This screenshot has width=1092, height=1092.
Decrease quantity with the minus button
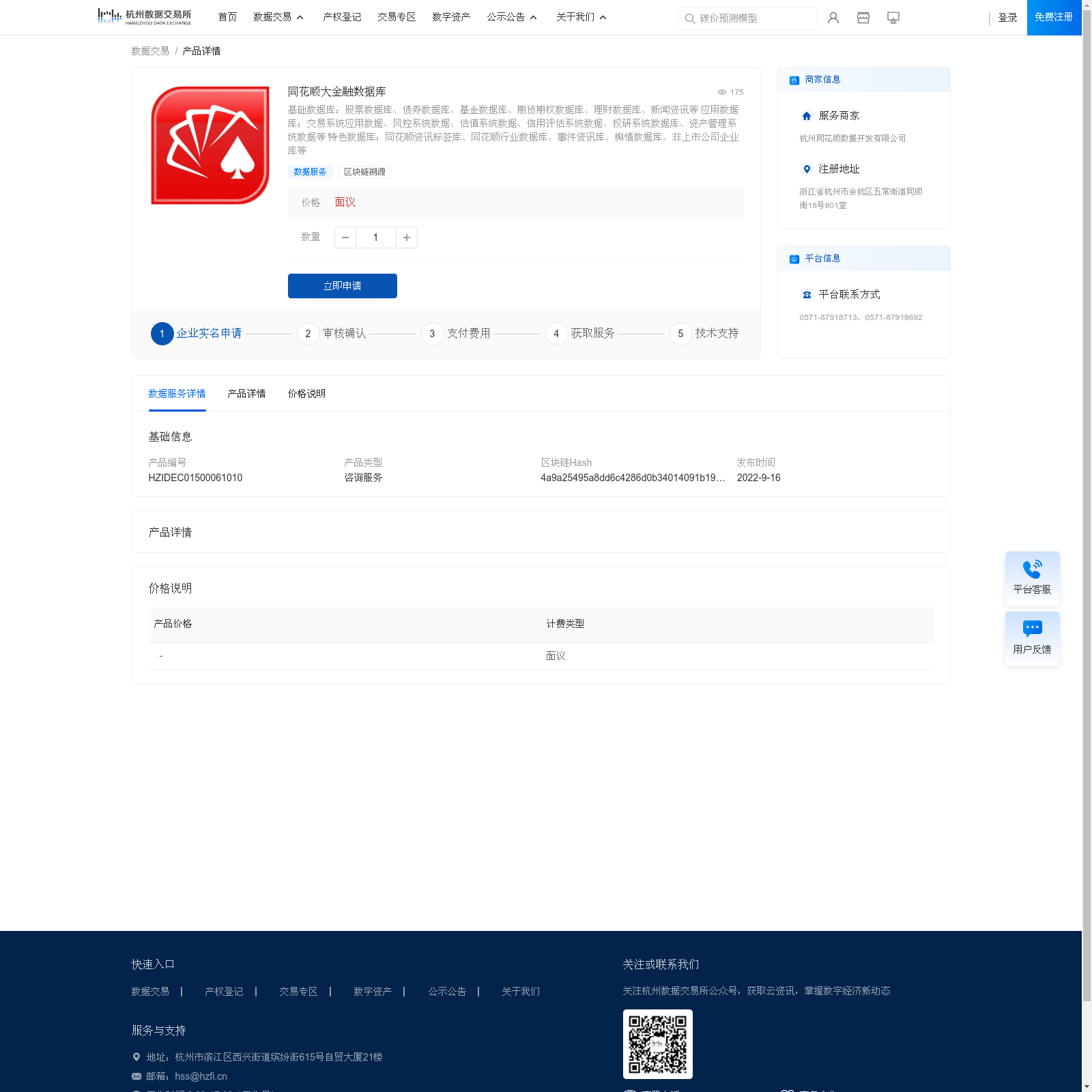click(x=345, y=238)
